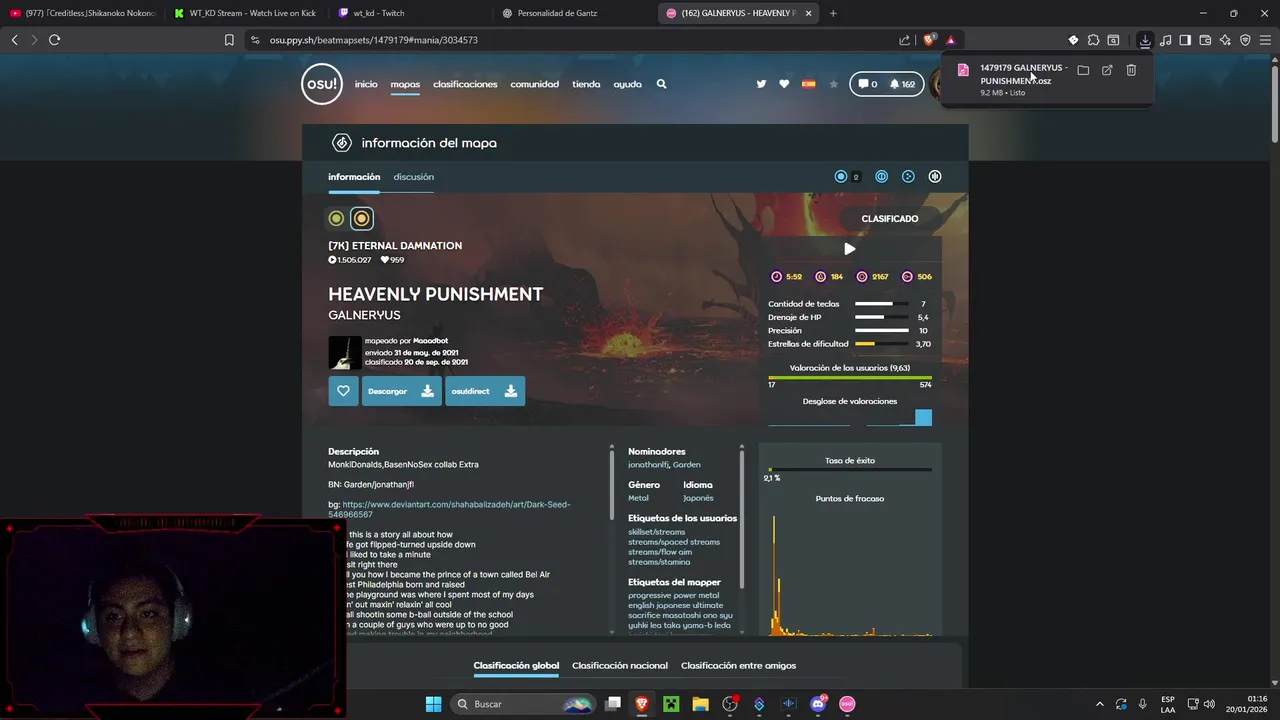Reload the page with refresh button
Screen dimensions: 1280x720
[54, 40]
